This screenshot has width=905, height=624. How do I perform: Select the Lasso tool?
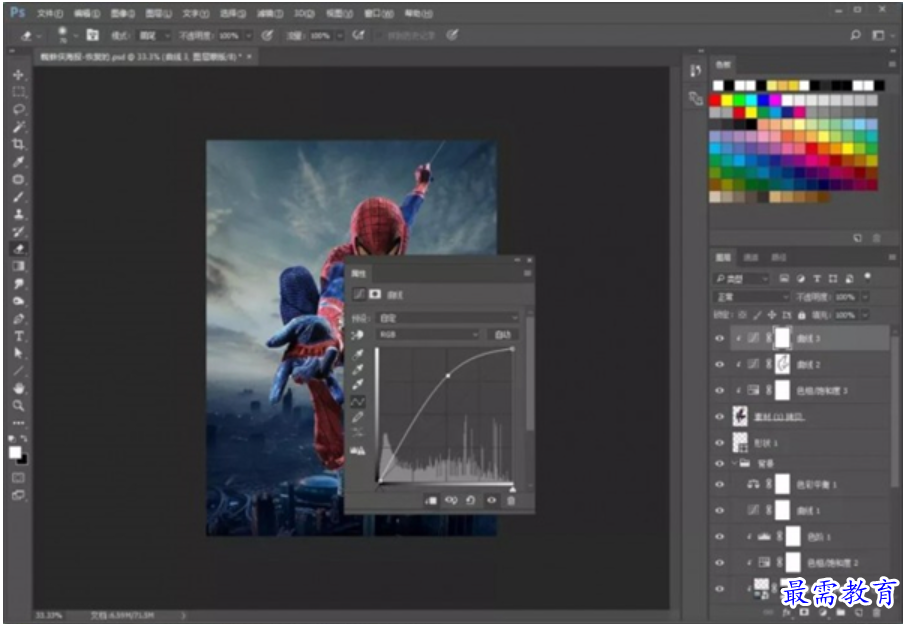tap(18, 110)
